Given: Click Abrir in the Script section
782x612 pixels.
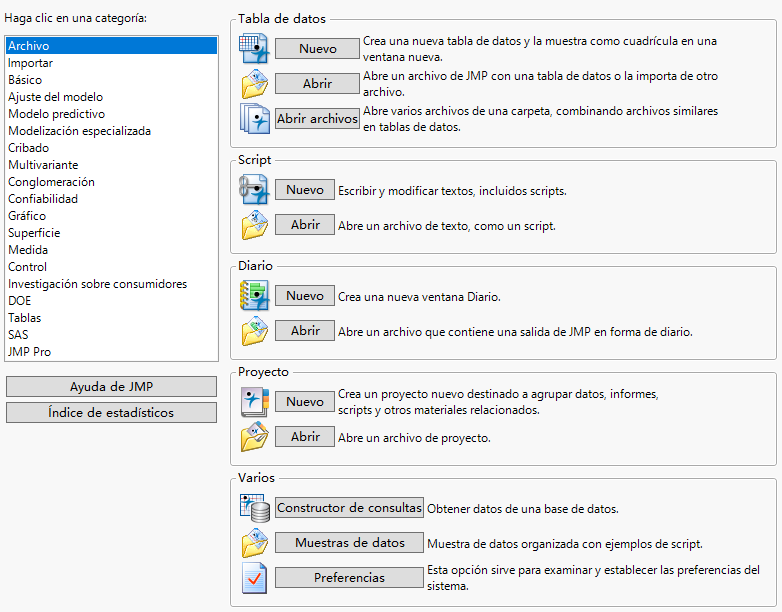Looking at the screenshot, I should pyautogui.click(x=305, y=224).
